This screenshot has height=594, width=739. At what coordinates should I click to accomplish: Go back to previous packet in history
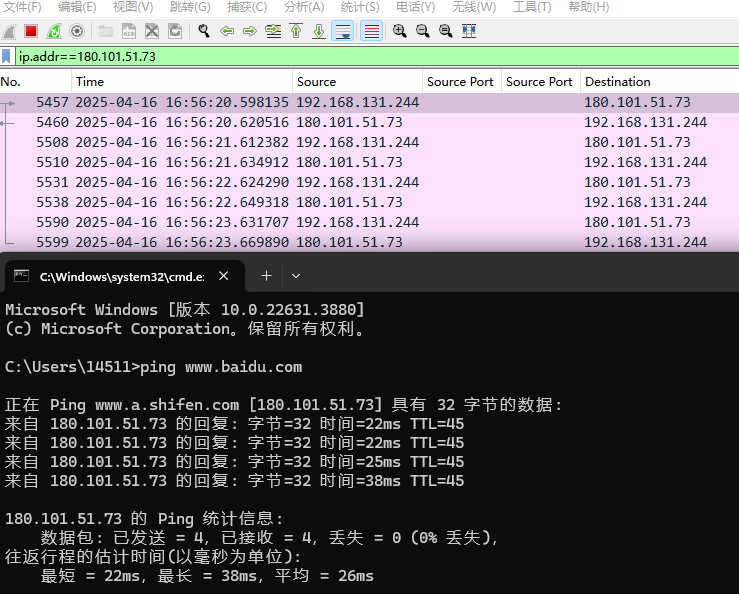point(227,32)
